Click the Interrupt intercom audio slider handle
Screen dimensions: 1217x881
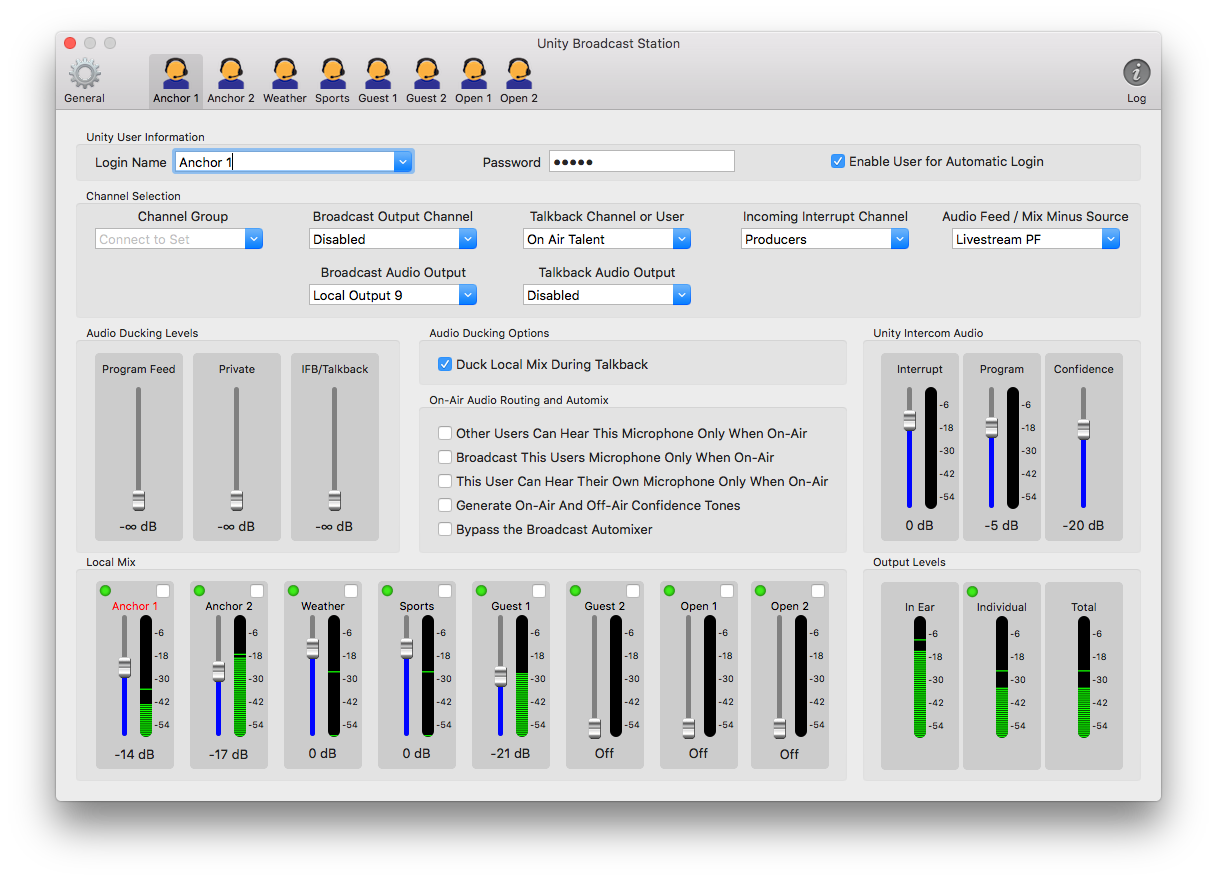tap(909, 420)
